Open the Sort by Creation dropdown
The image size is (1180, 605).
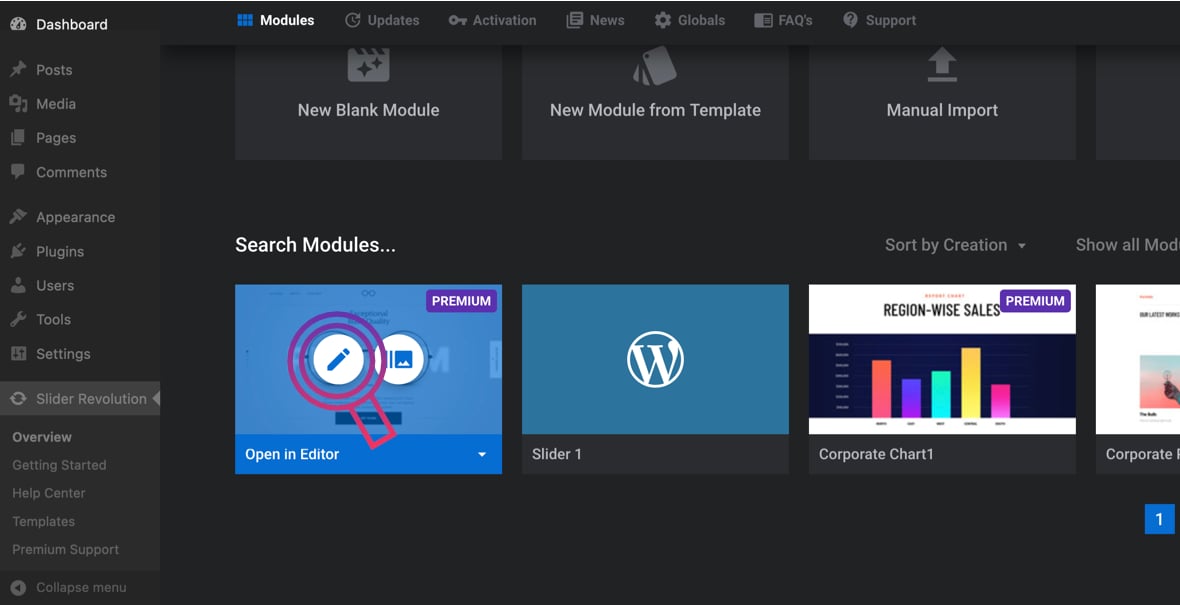955,245
